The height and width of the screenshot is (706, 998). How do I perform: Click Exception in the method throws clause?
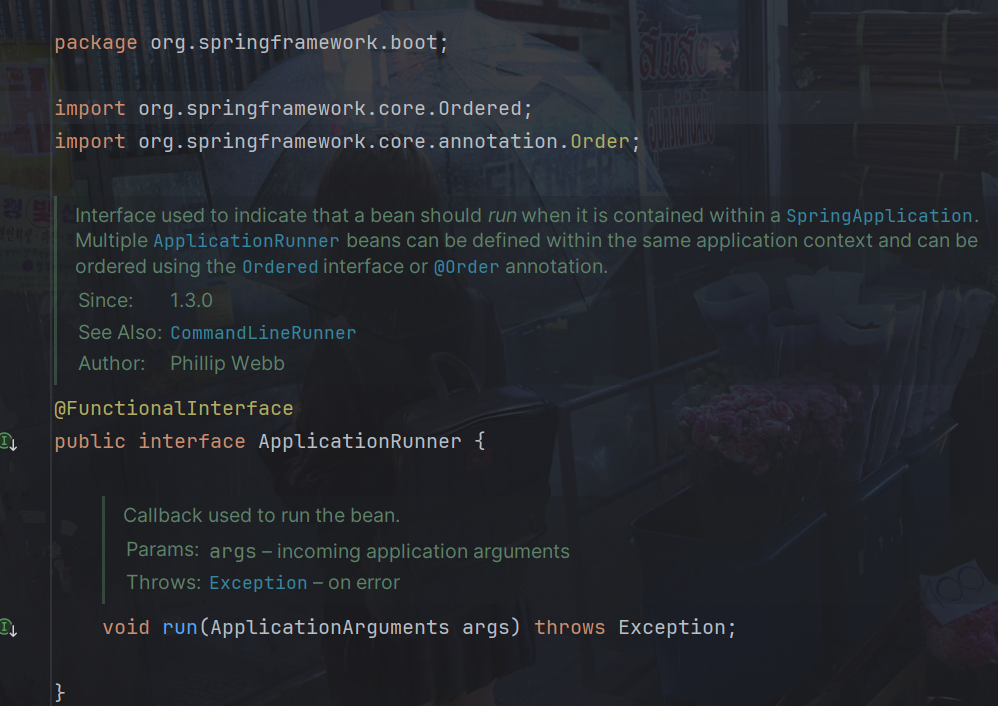click(x=676, y=628)
